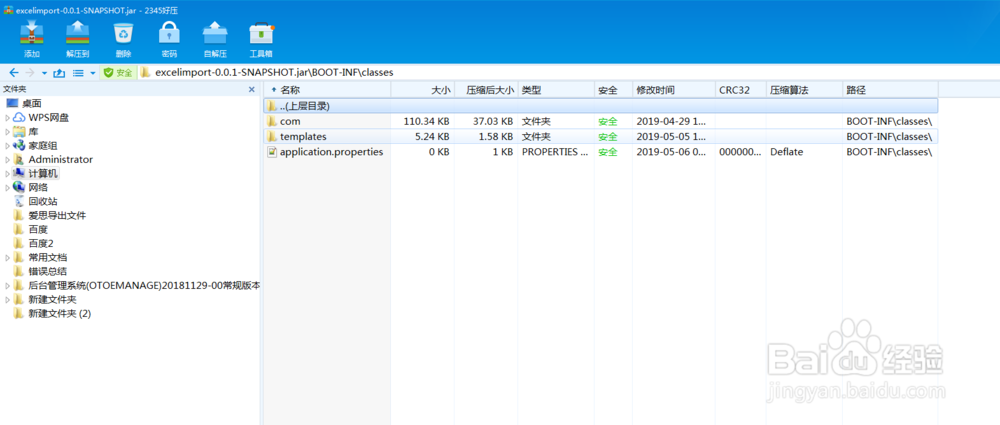Select the WPS网盘 cloud icon
This screenshot has height=425, width=1000.
click(19, 117)
